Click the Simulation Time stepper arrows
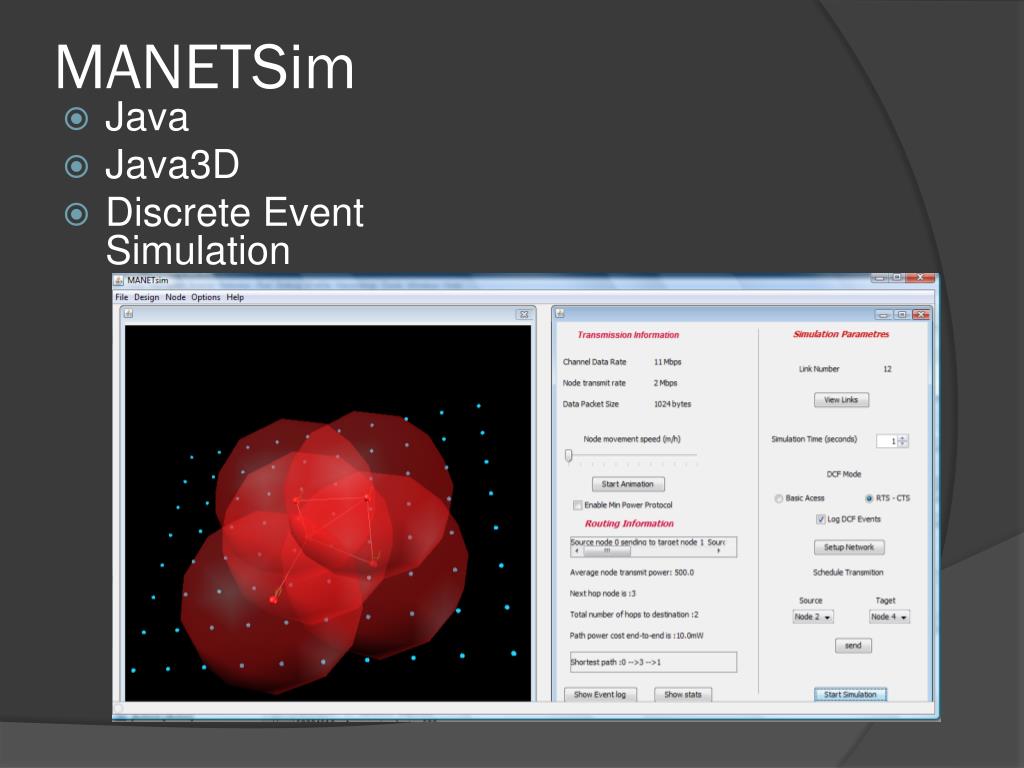 [x=903, y=441]
